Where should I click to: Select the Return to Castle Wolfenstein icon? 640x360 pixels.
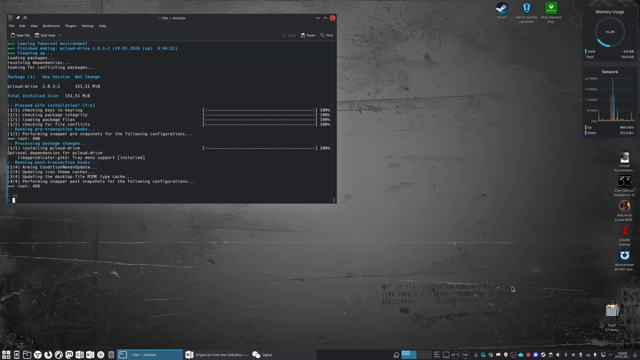coord(624,211)
